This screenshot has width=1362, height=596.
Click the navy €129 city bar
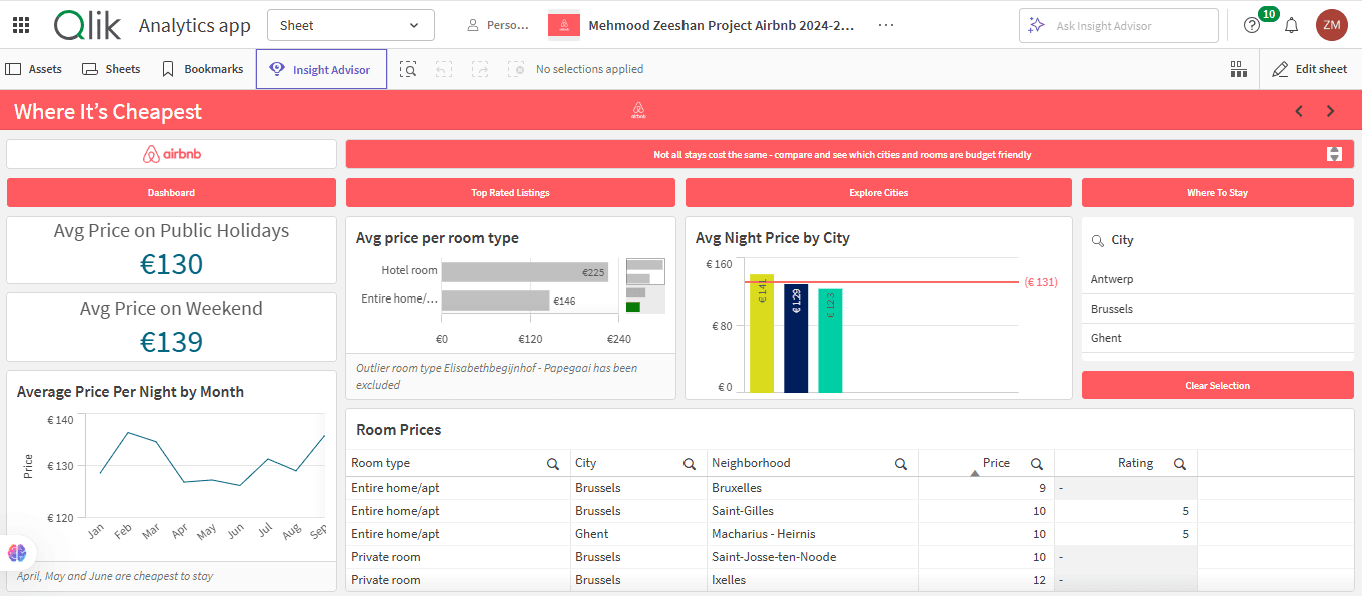pos(796,338)
